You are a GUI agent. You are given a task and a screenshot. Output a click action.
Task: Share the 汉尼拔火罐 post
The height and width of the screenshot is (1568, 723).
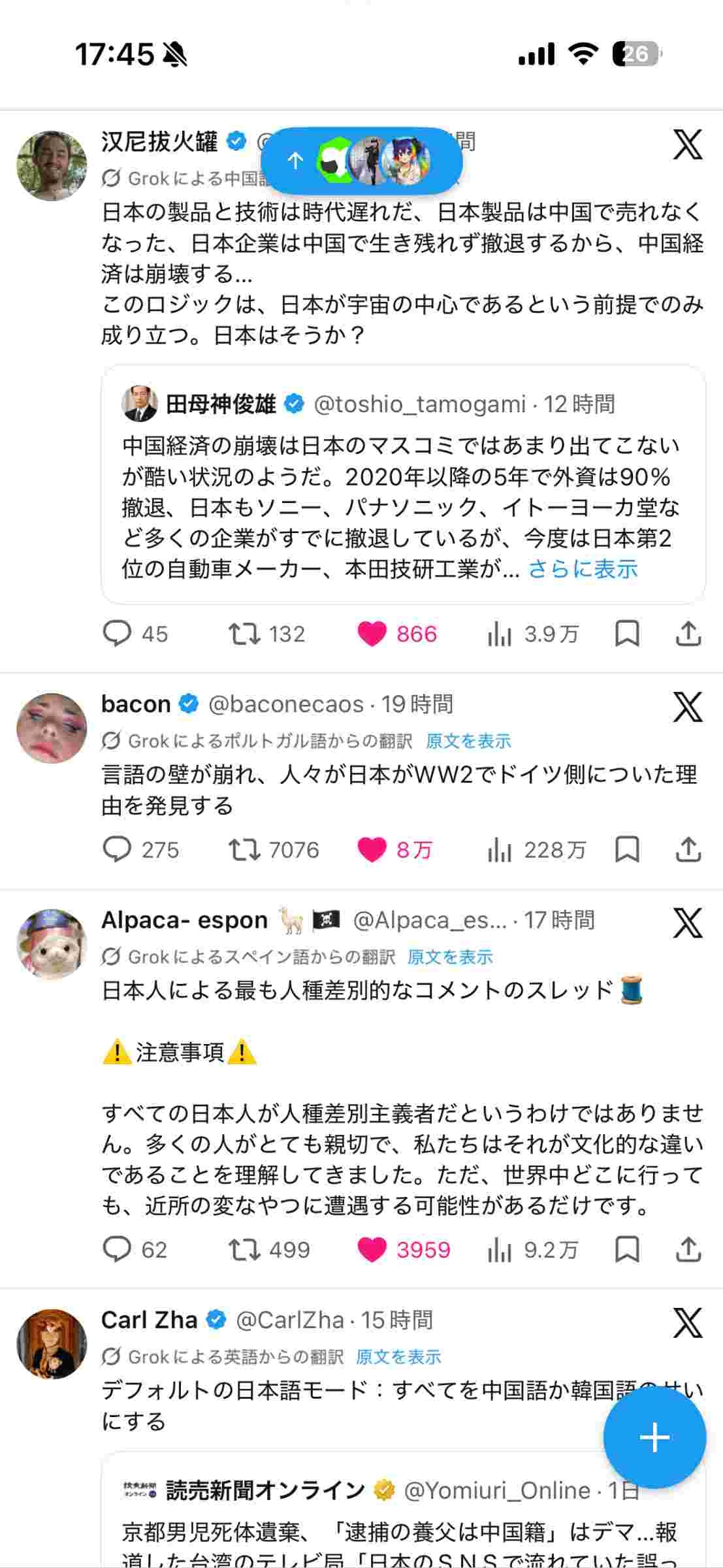pyautogui.click(x=688, y=634)
